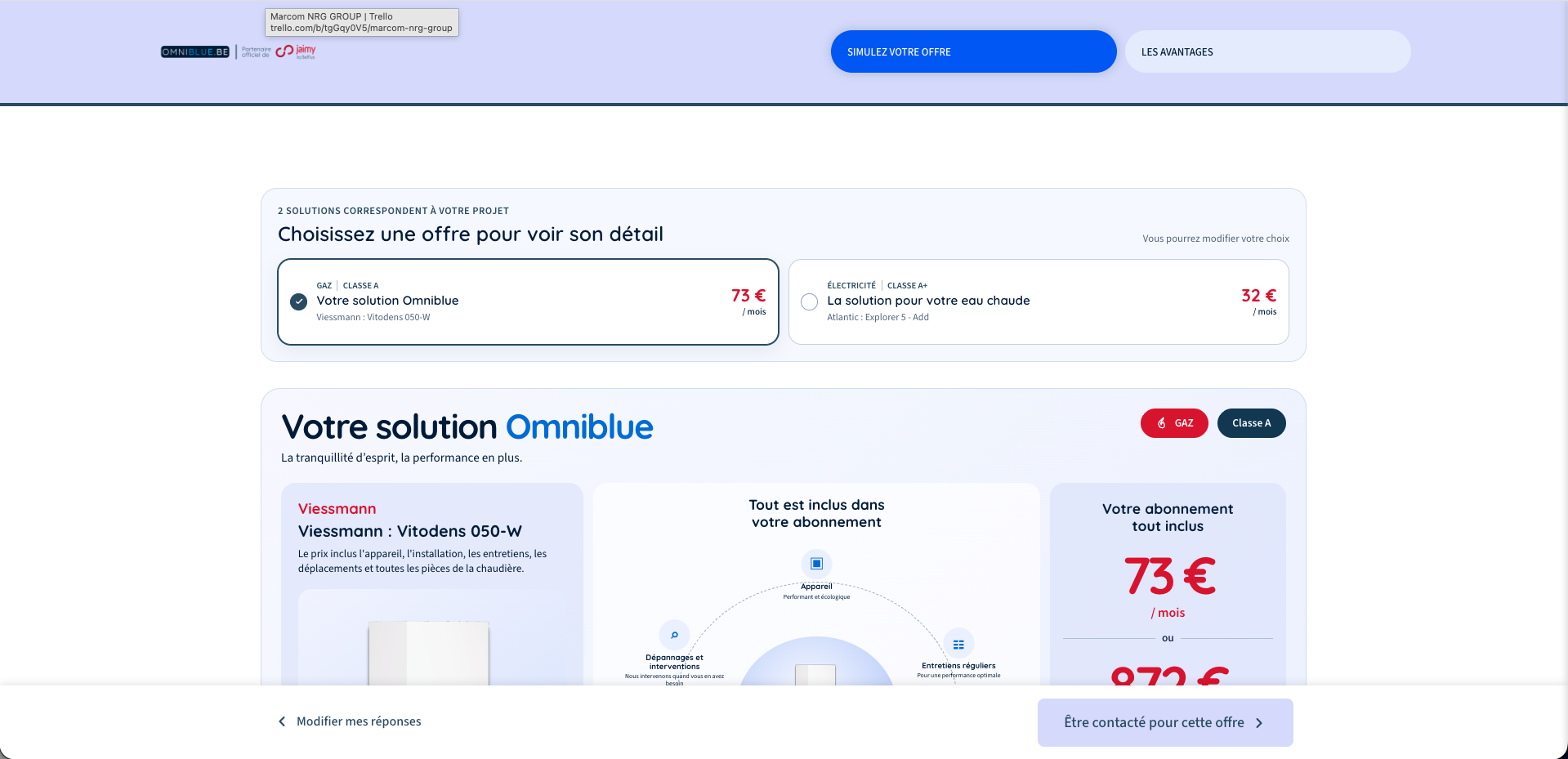Click the back chevron beside Modifier mes réponses
The width and height of the screenshot is (1568, 759).
tap(282, 721)
